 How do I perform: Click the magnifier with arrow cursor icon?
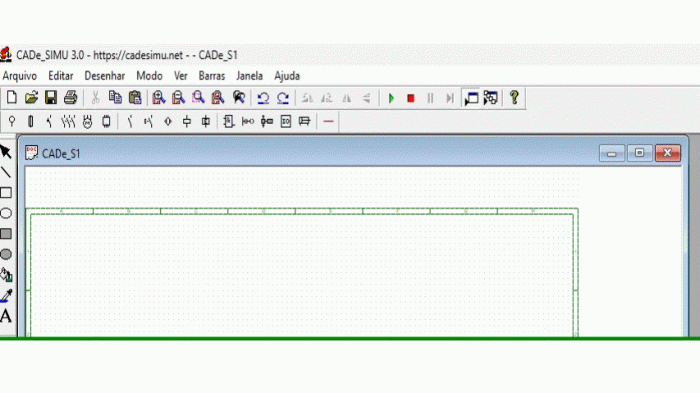(239, 97)
